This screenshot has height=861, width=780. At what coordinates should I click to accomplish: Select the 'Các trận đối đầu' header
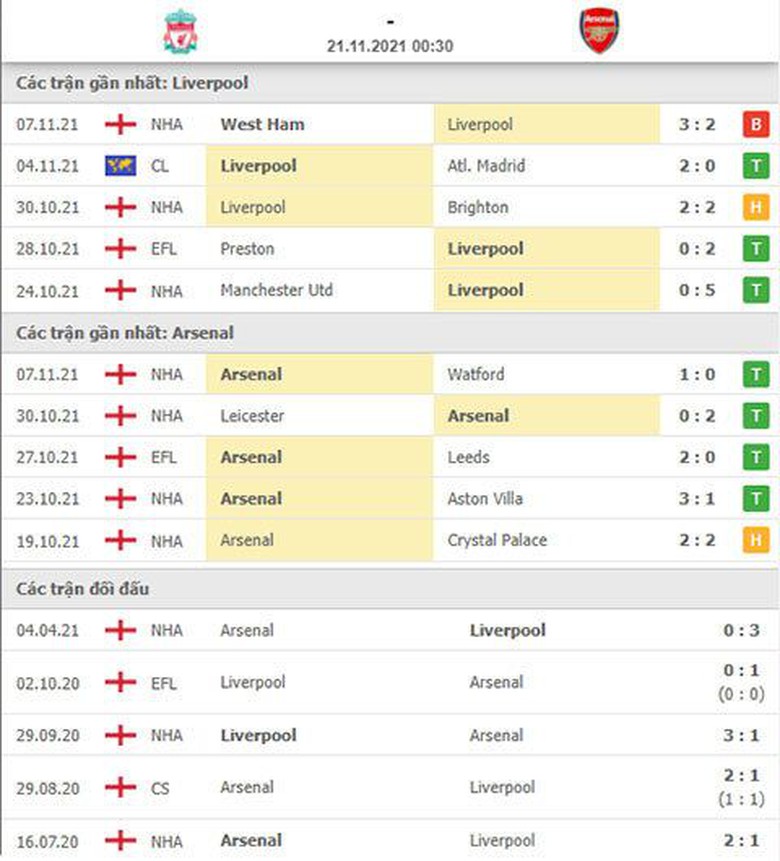coord(83,590)
